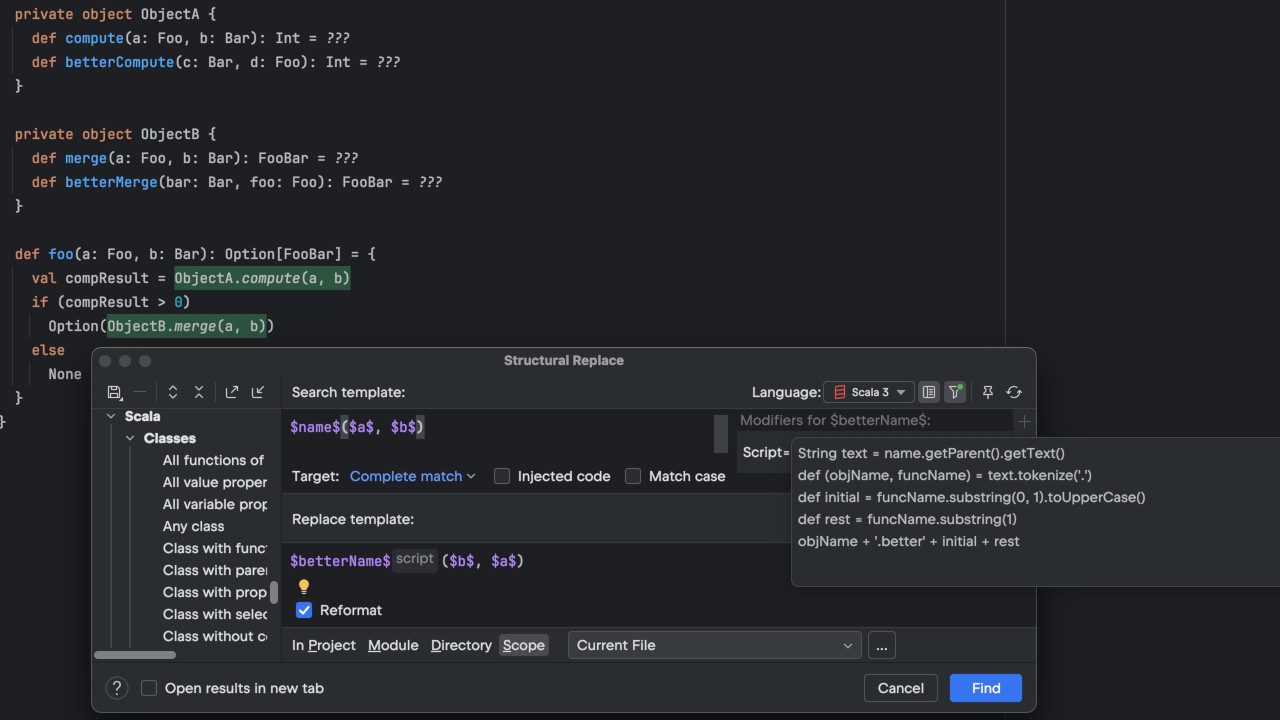Click the yellow lightbulb hint icon

pos(304,587)
